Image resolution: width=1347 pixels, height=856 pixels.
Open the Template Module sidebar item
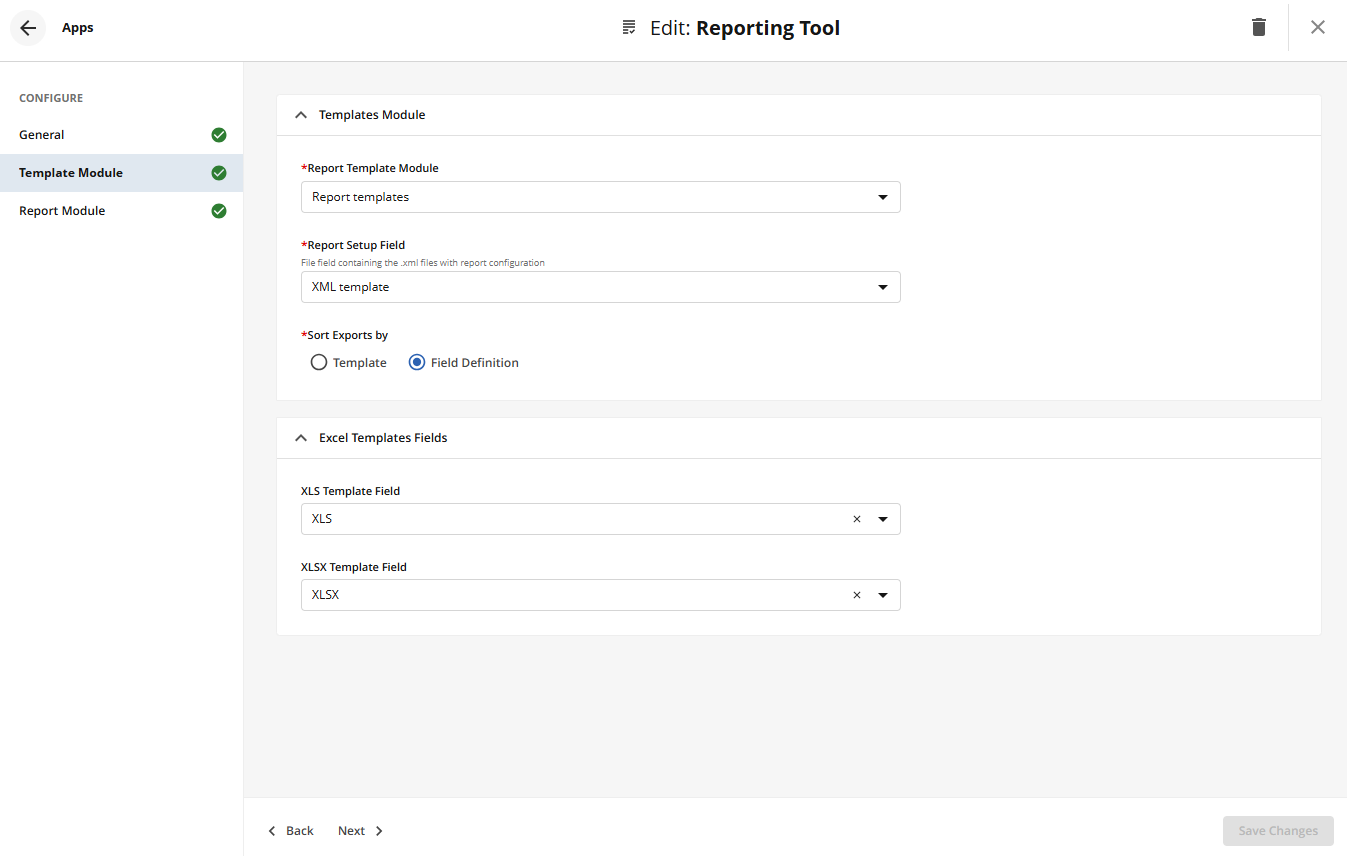pyautogui.click(x=121, y=173)
